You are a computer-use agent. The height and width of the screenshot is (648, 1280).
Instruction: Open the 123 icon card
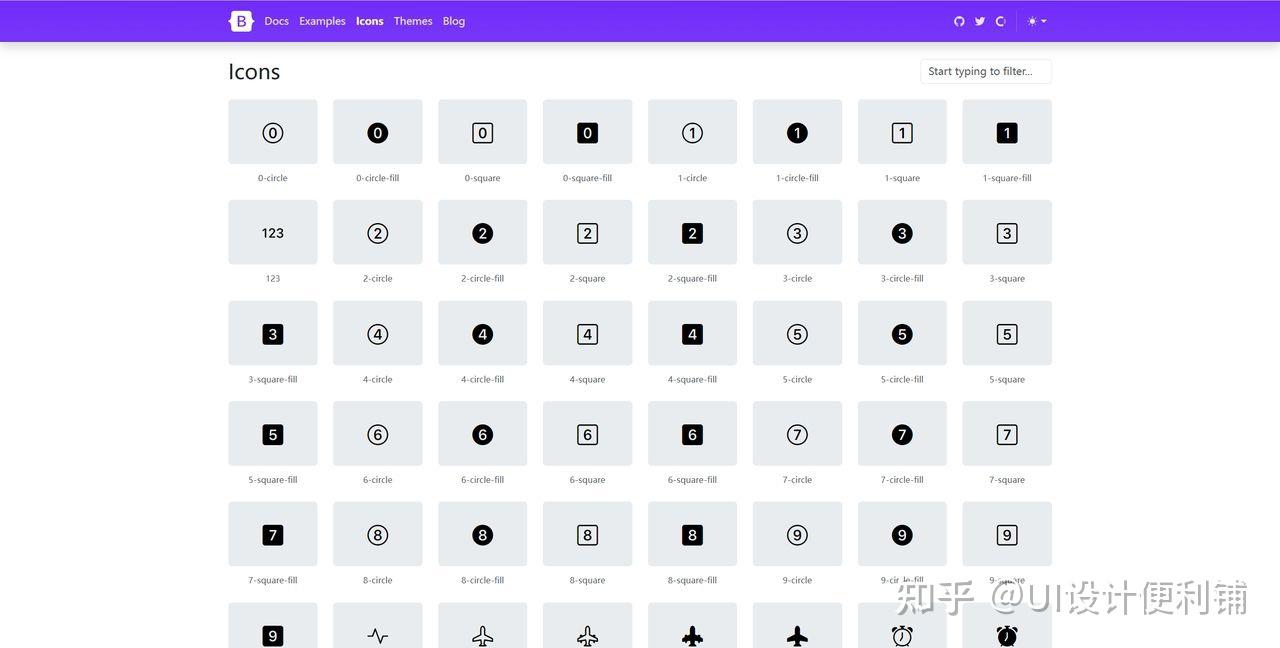click(x=273, y=232)
